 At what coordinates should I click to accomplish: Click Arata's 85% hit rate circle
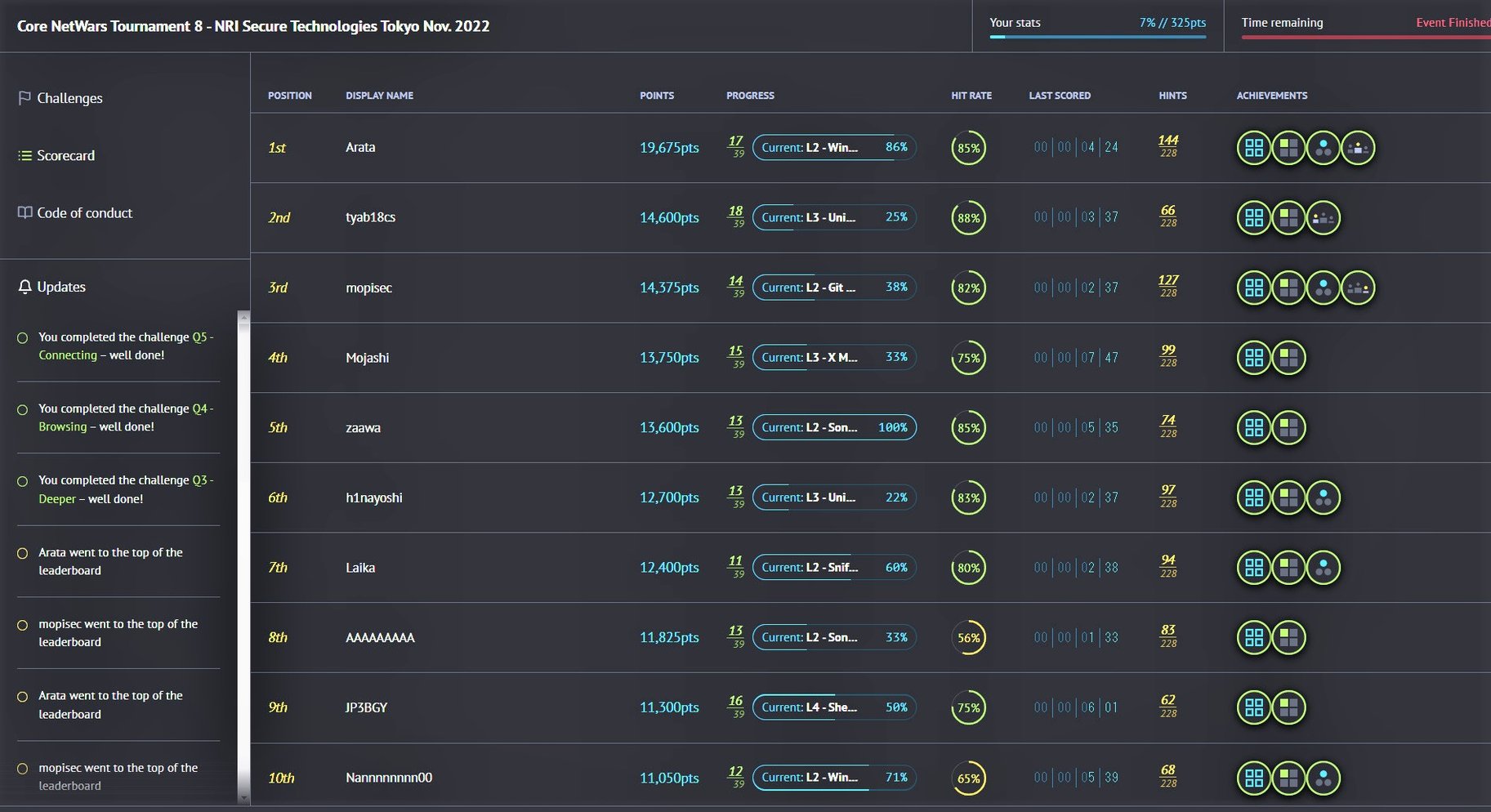pos(968,148)
